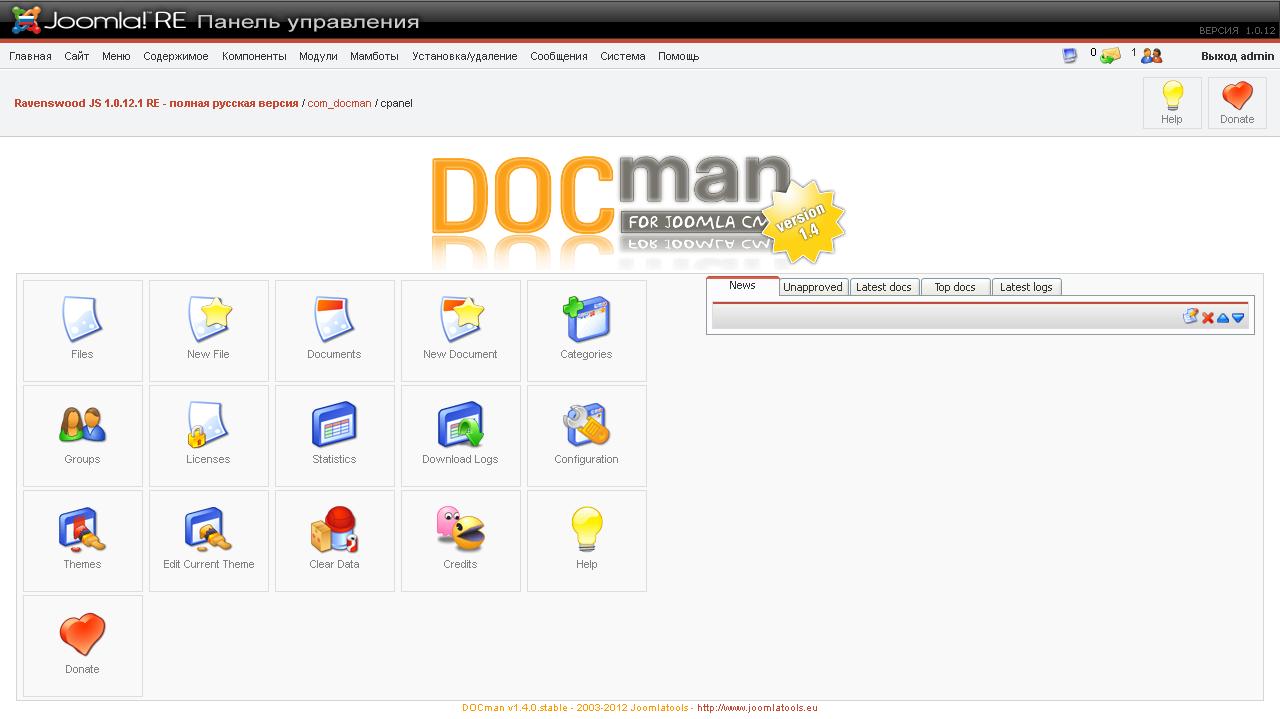Switch to the News tab
The image size is (1280, 719).
click(x=742, y=285)
